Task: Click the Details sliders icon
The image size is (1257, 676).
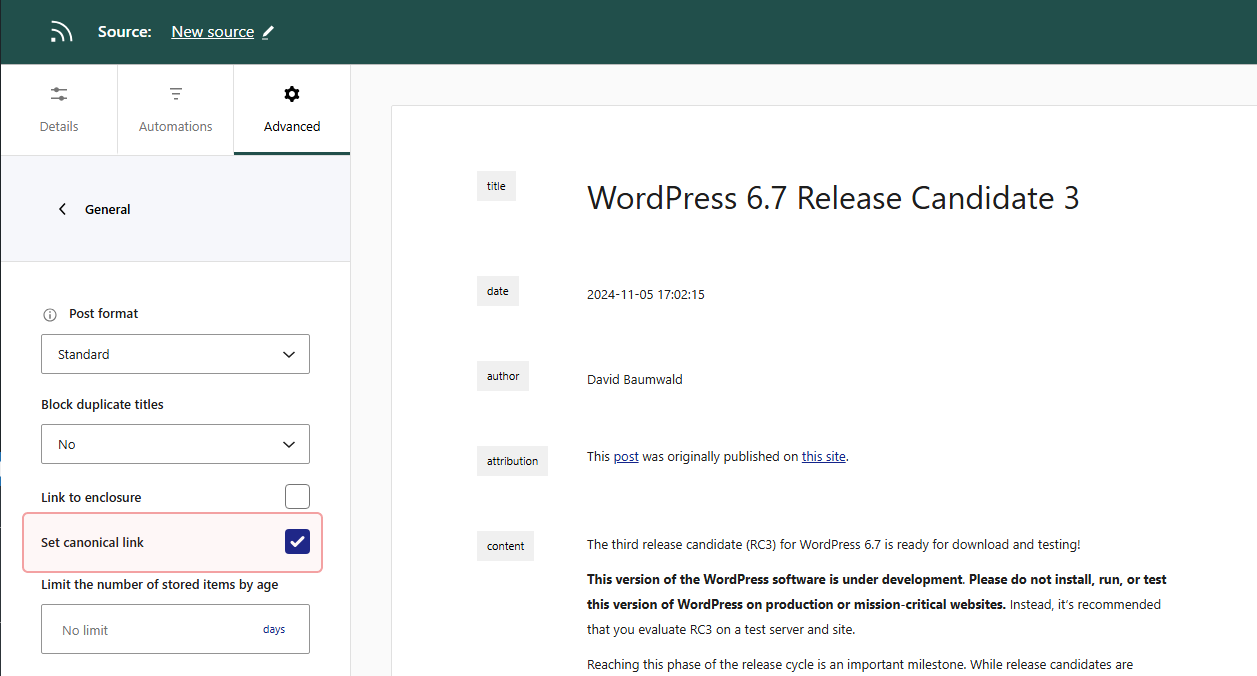Action: click(58, 94)
